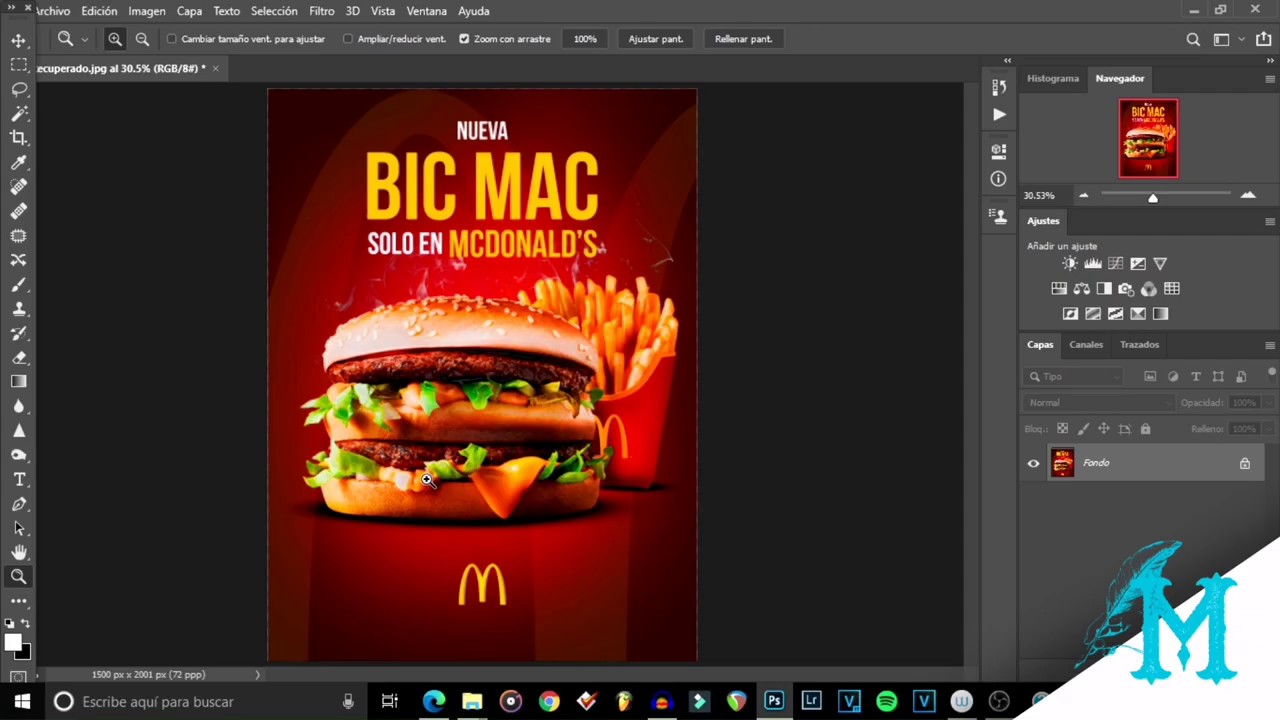Open the Ajustes panel options menu

pos(1270,222)
